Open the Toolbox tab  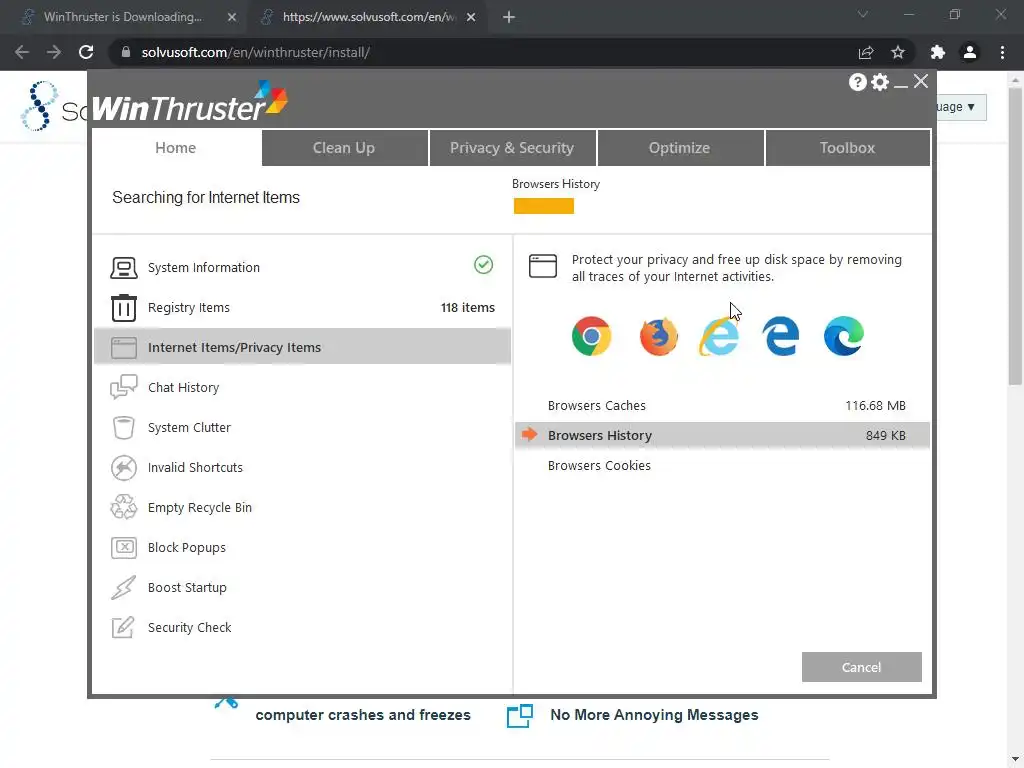(x=848, y=148)
